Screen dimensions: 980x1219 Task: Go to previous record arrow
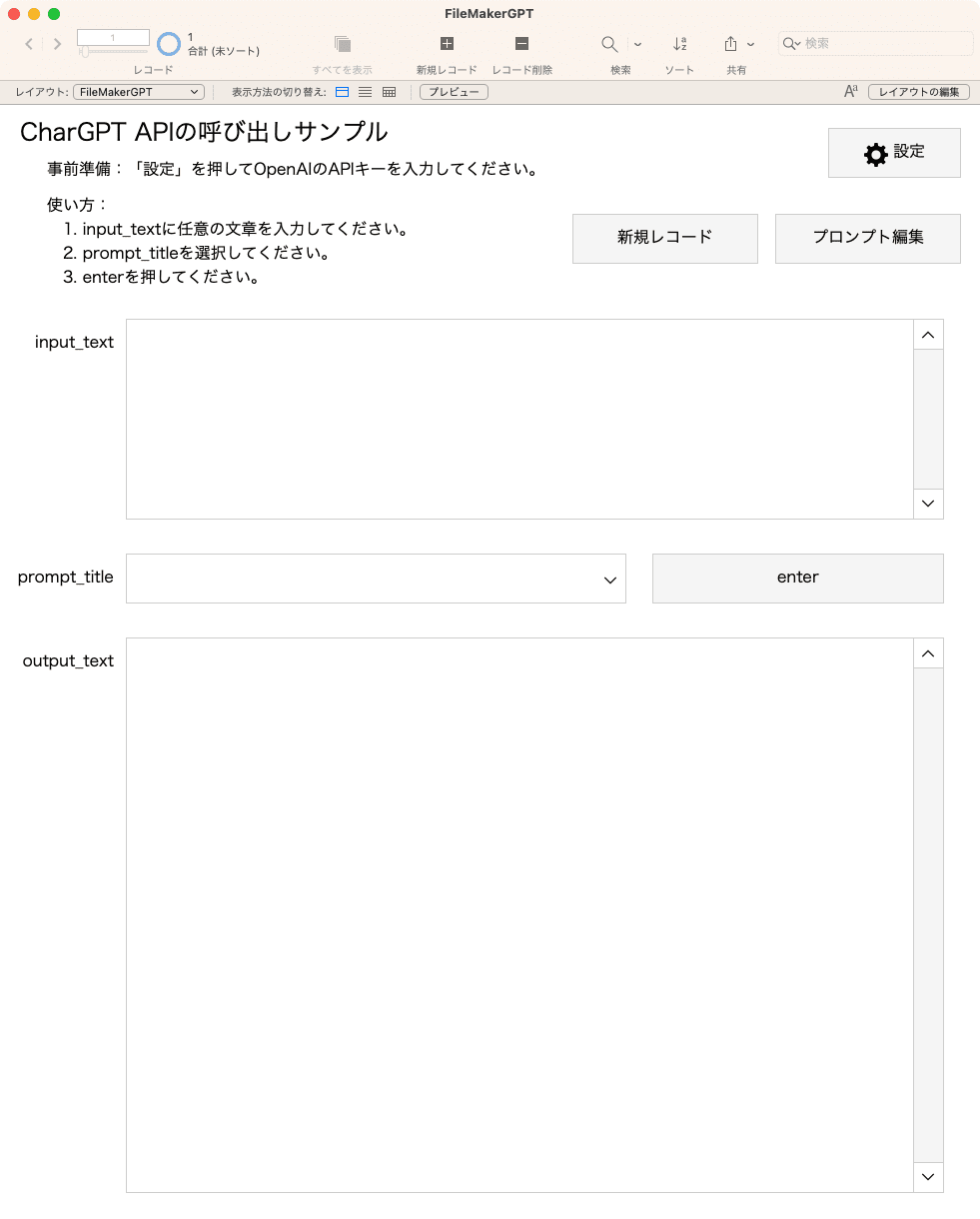pyautogui.click(x=29, y=44)
